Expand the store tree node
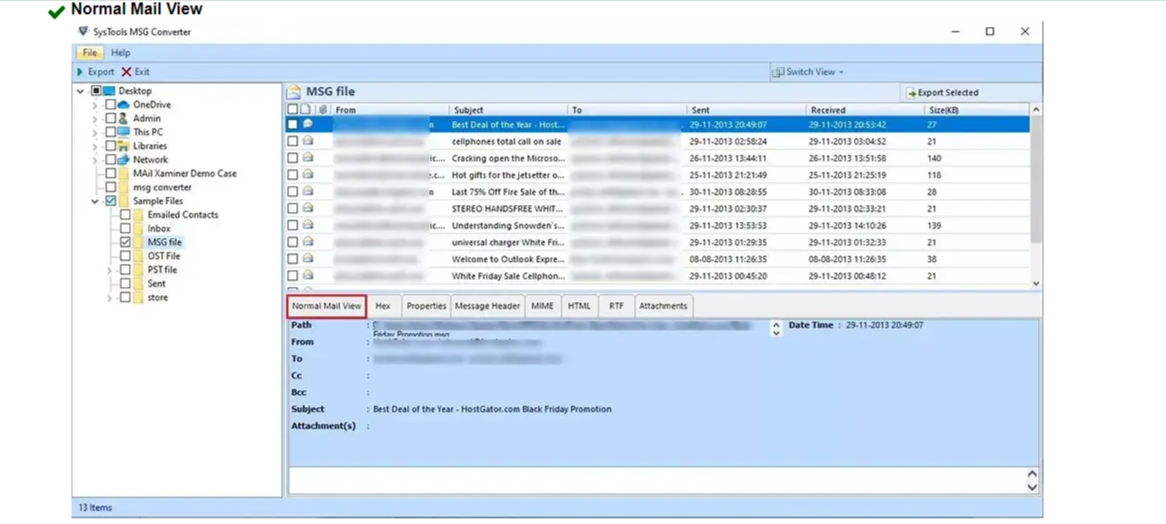 (x=109, y=297)
